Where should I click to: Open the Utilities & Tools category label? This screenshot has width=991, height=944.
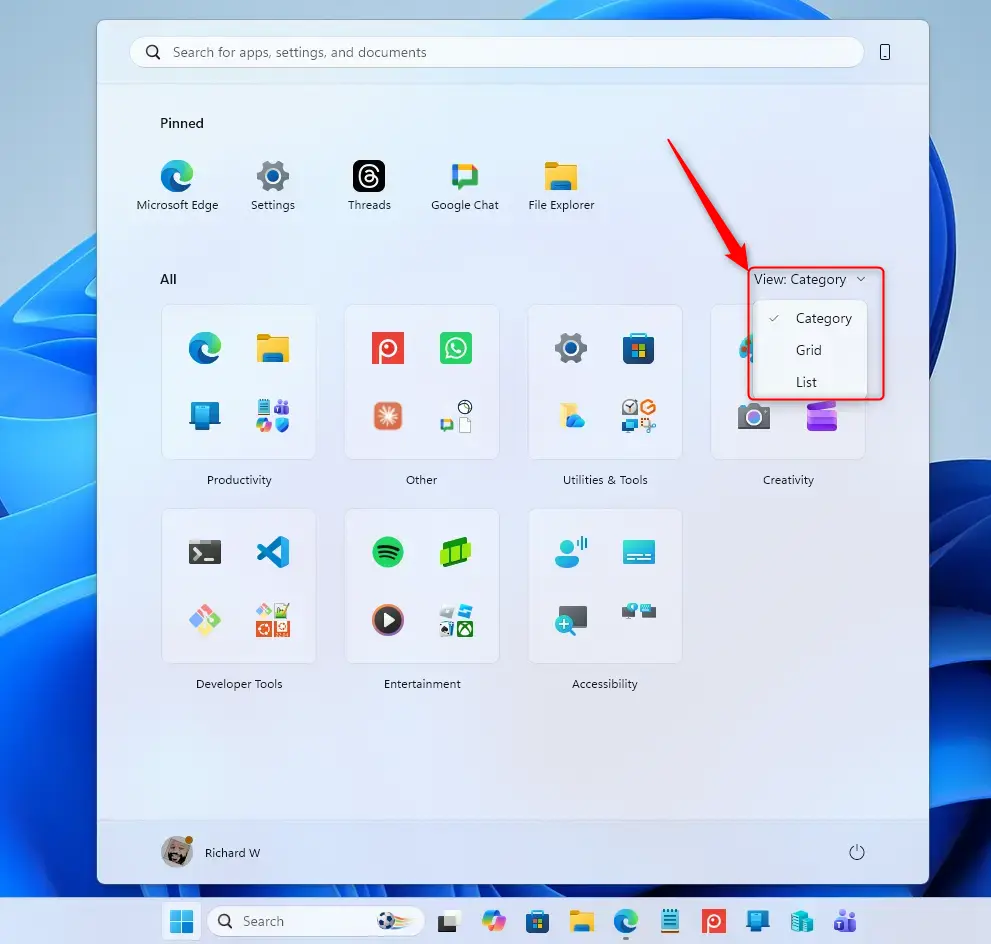point(605,480)
